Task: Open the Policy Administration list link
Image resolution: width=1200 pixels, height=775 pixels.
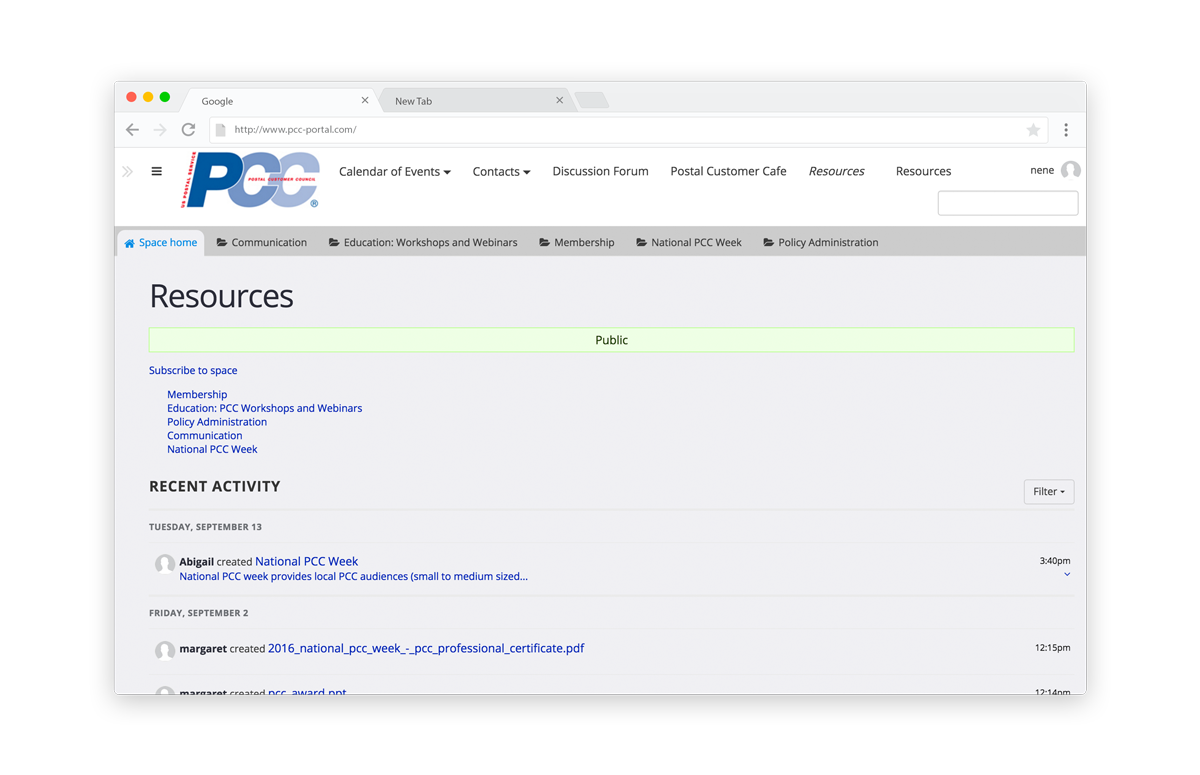Action: [x=217, y=422]
